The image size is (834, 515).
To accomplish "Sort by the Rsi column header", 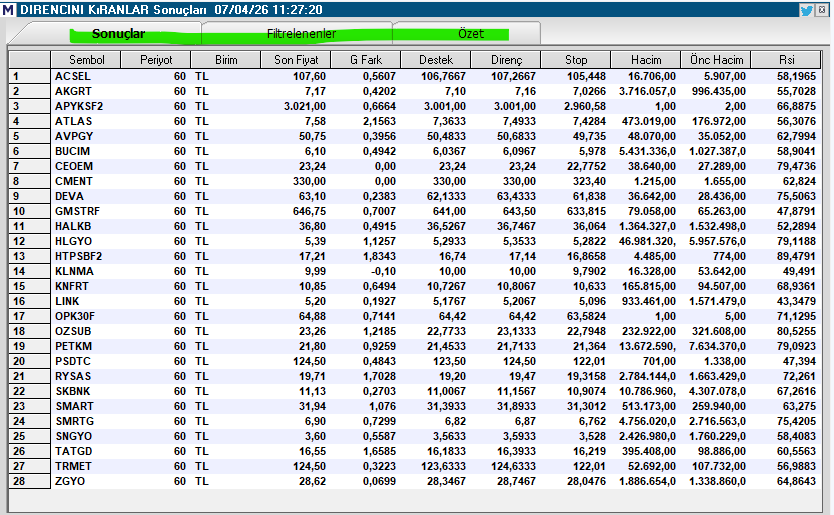I will click(786, 60).
